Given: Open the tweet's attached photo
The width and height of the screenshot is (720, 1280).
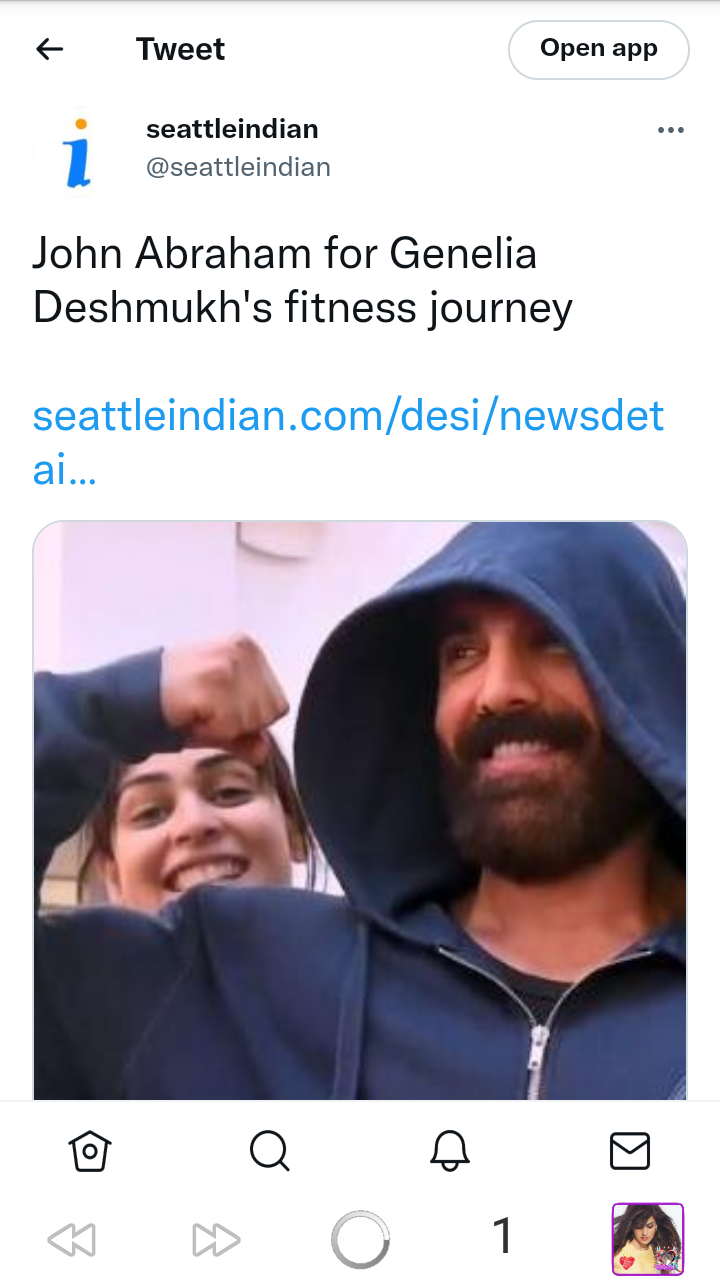Looking at the screenshot, I should point(360,810).
